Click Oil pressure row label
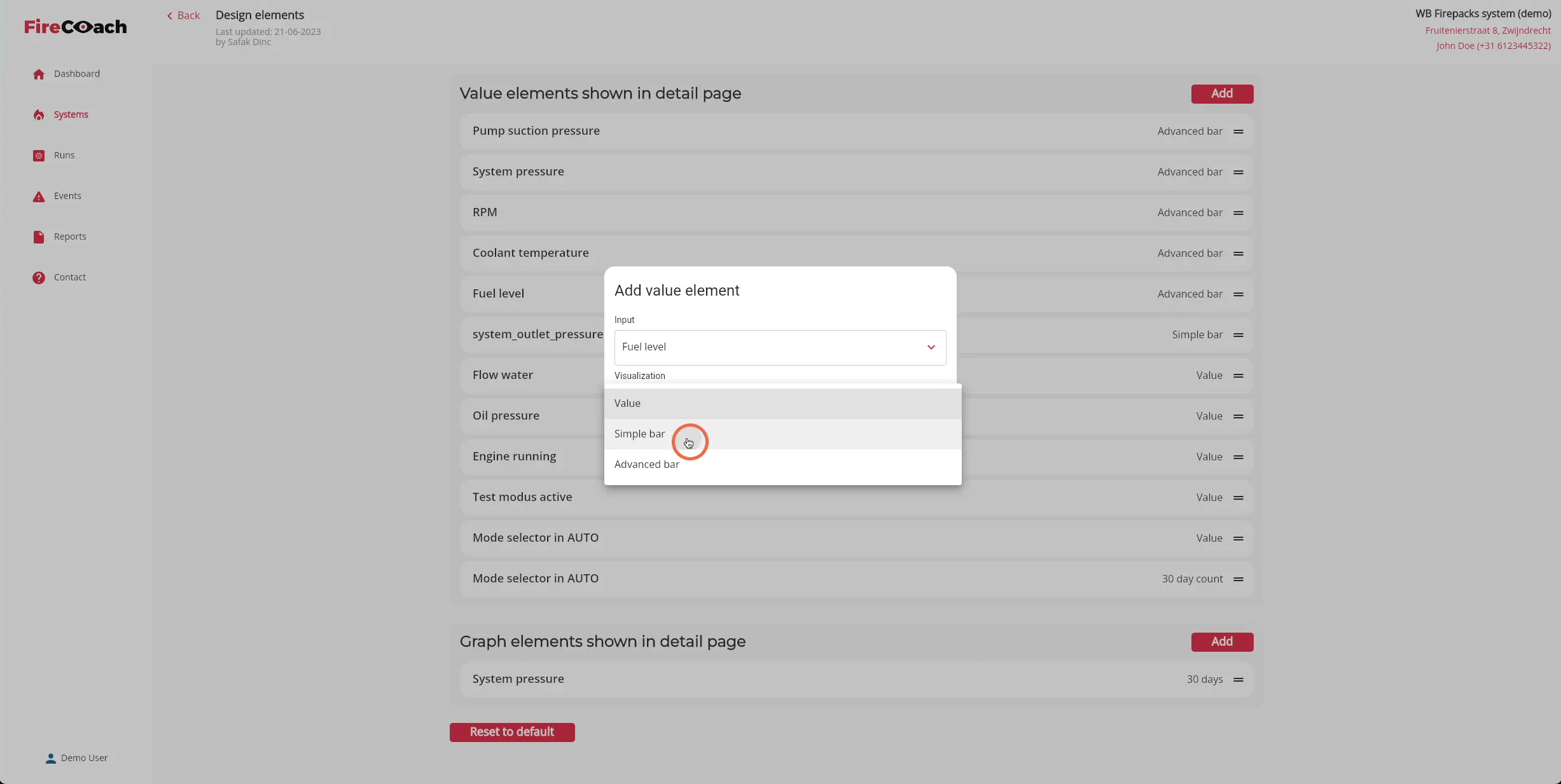This screenshot has width=1561, height=784. click(x=506, y=416)
